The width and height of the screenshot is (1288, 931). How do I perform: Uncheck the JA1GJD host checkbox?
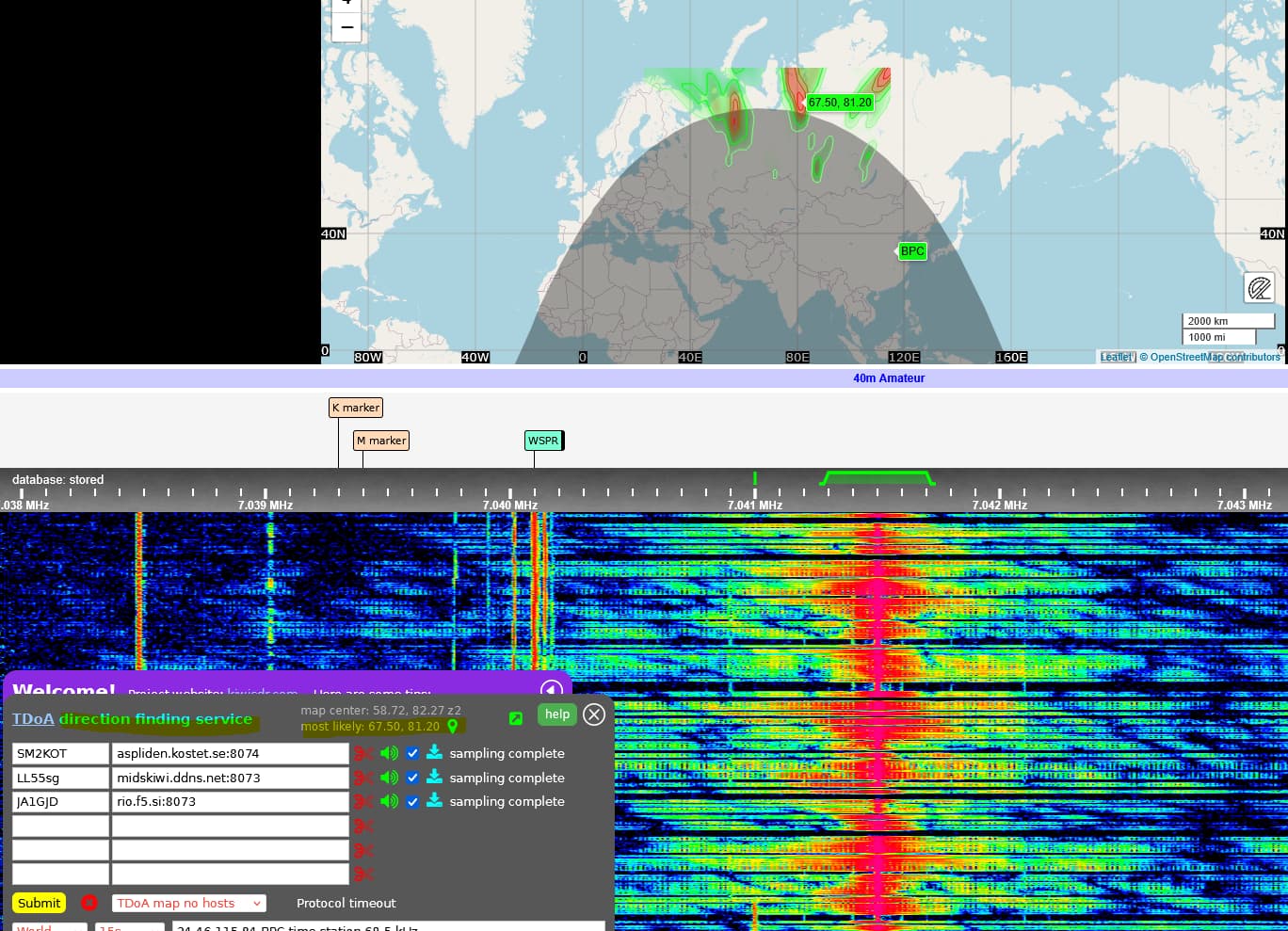click(x=412, y=802)
